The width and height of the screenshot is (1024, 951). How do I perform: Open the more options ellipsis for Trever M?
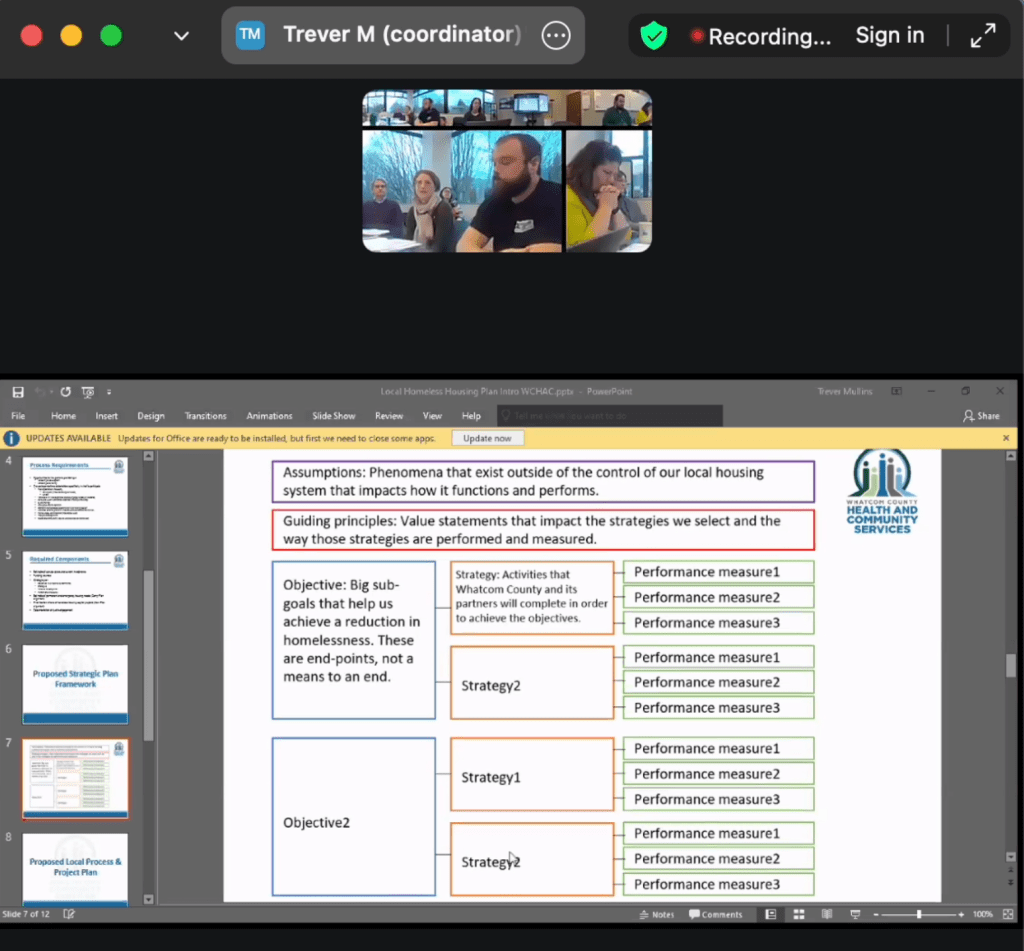(555, 36)
